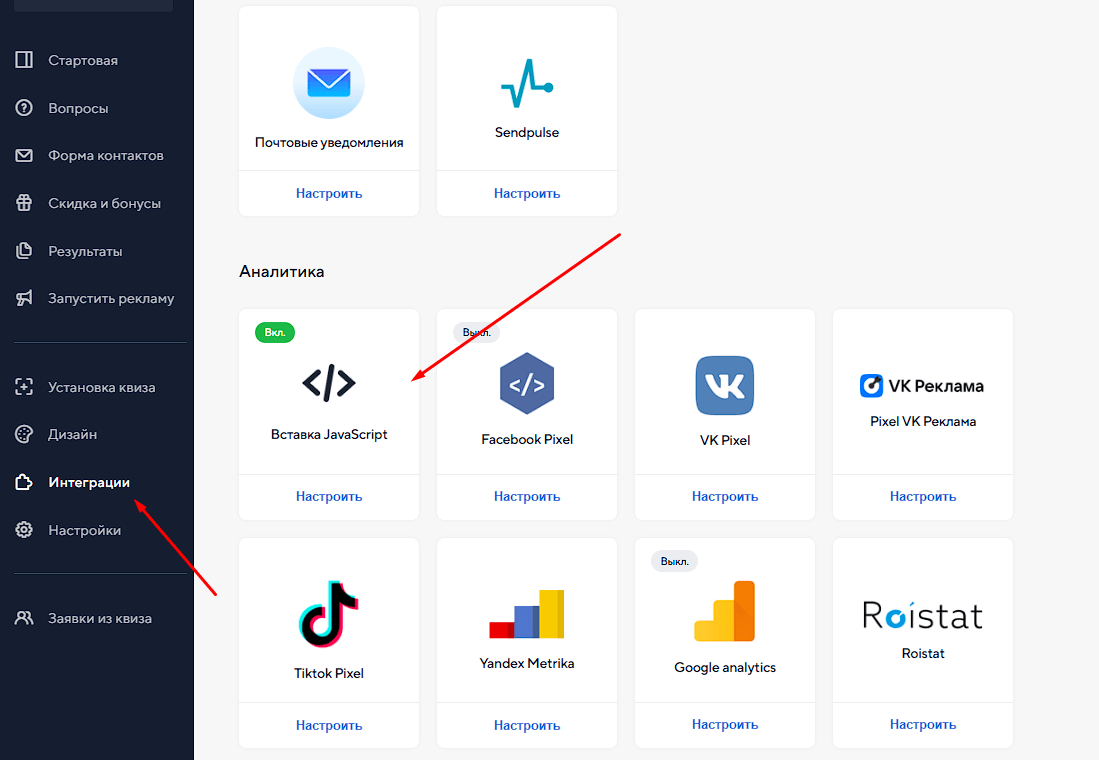The width and height of the screenshot is (1099, 760).
Task: Click Настроить under Pixel VK Реклама
Action: 922,496
